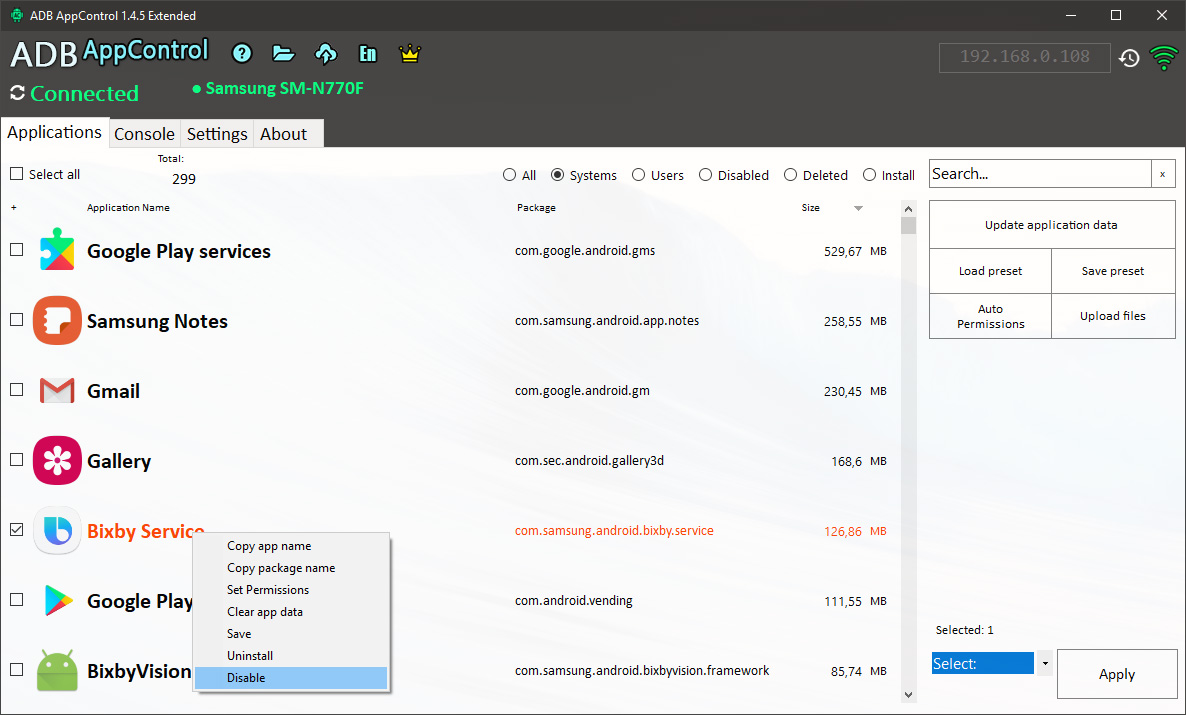This screenshot has height=715, width=1186.
Task: Click the Auto Permissions button
Action: click(990, 316)
